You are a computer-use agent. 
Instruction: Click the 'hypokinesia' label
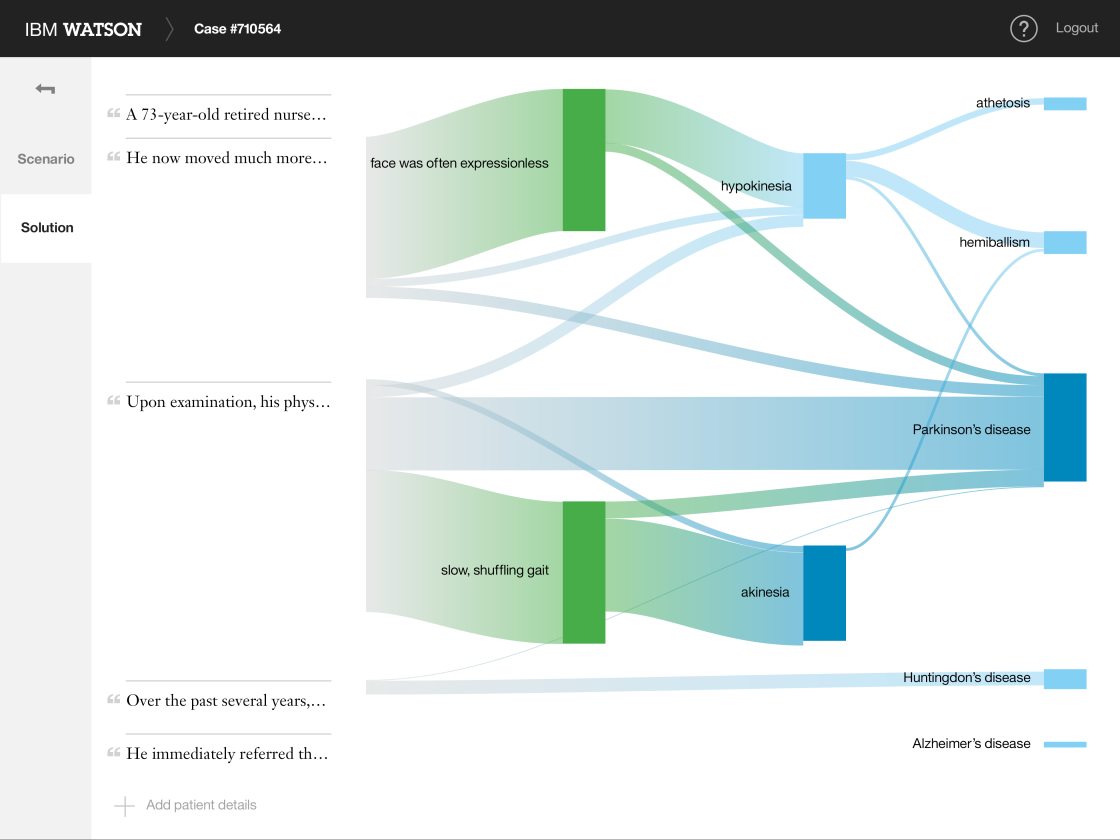(756, 186)
